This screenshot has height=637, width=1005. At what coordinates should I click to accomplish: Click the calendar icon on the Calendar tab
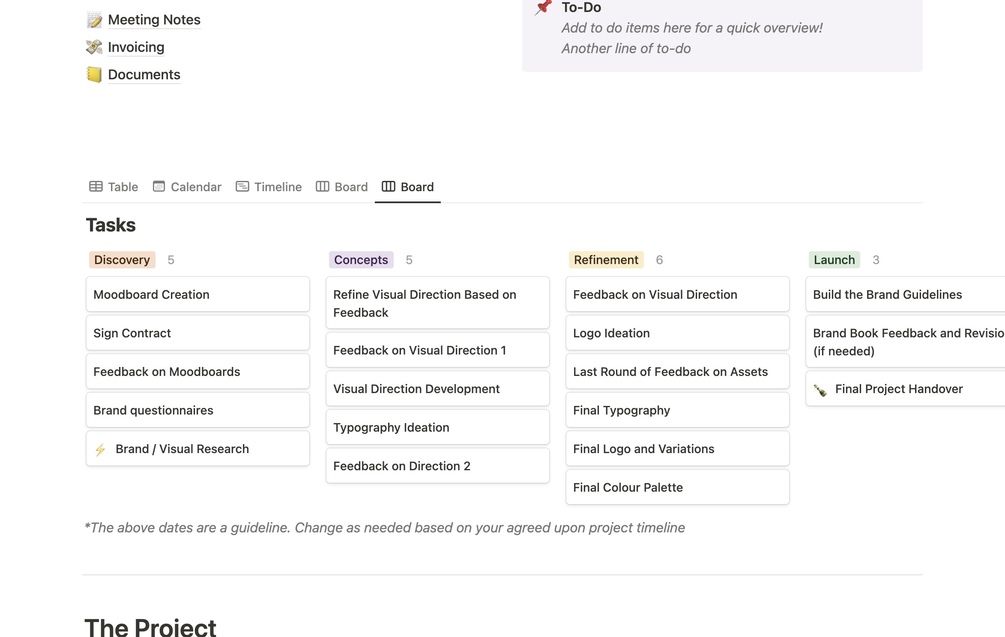tap(159, 186)
